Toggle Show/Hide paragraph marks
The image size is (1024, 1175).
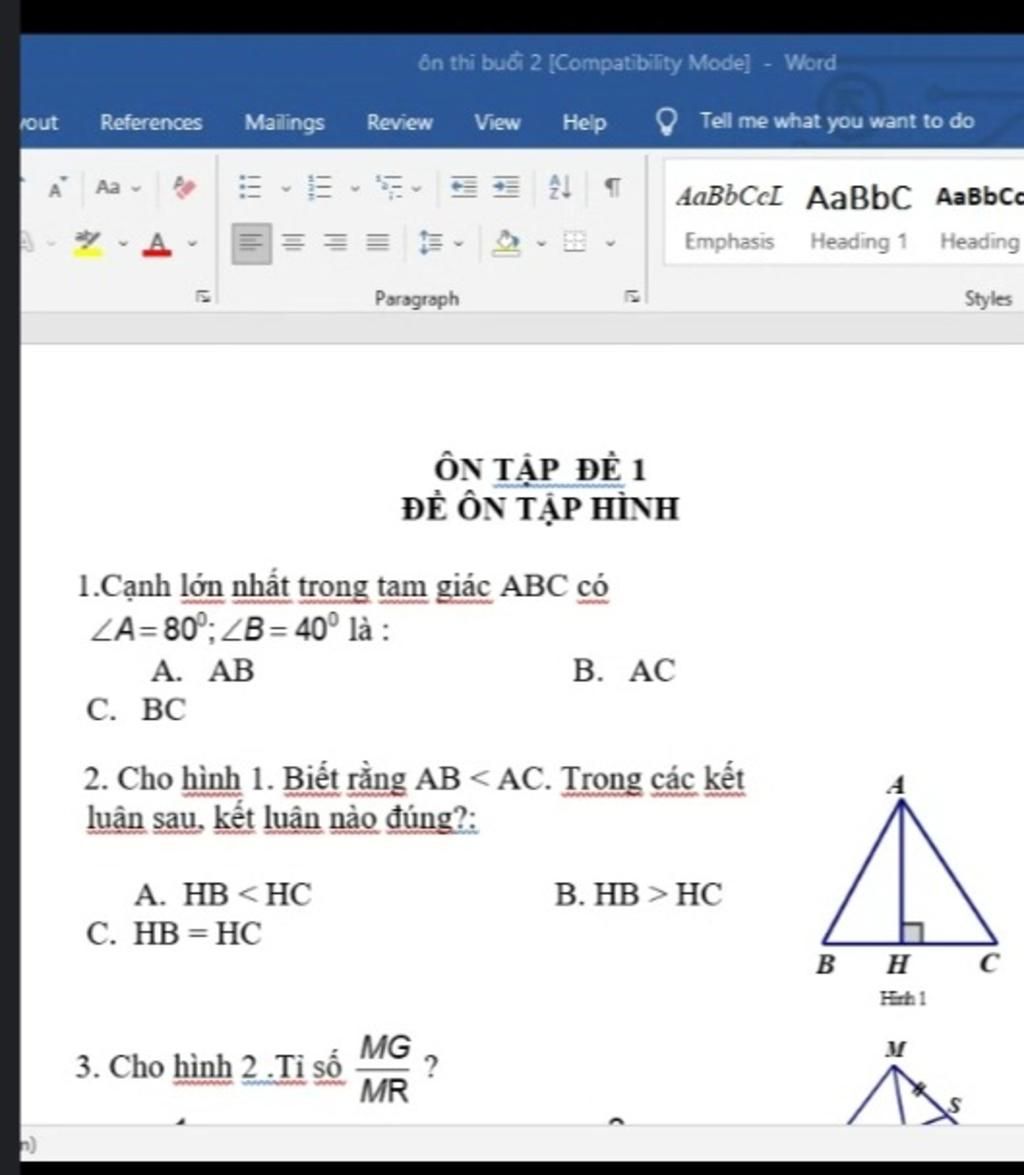612,187
